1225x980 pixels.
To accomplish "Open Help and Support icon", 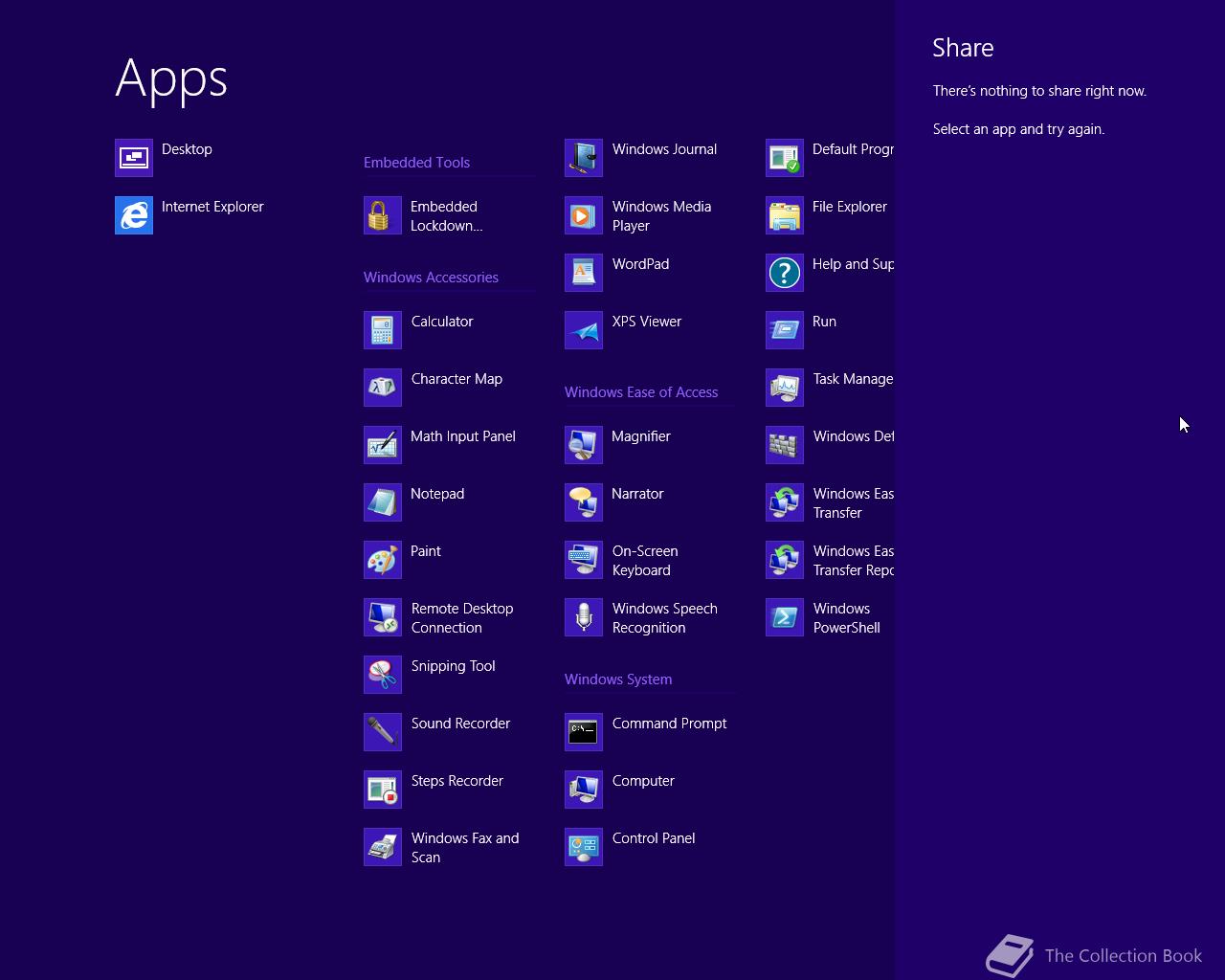I will pos(785,273).
